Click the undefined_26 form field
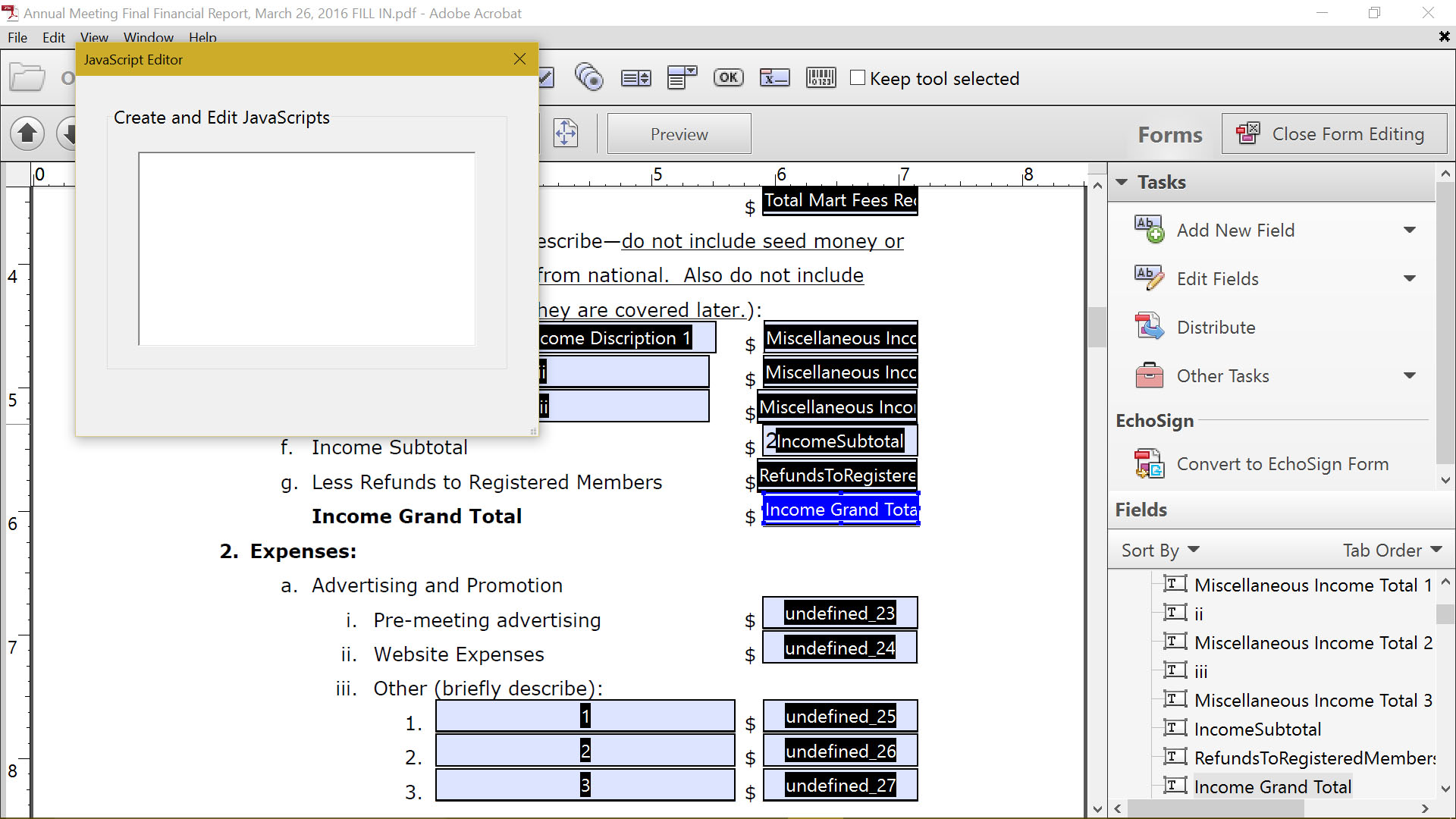This screenshot has height=819, width=1456. [x=839, y=751]
